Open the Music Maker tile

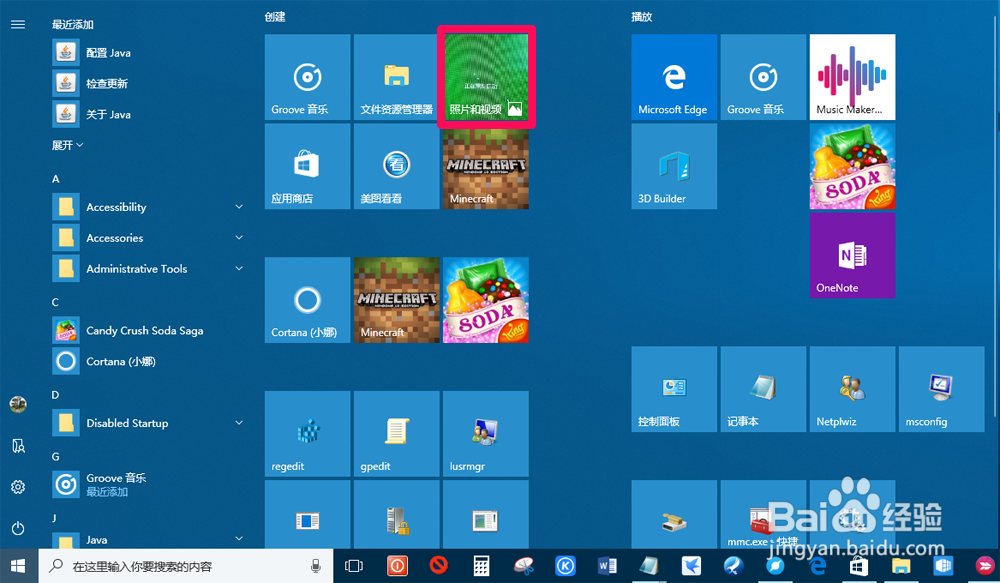coord(853,77)
